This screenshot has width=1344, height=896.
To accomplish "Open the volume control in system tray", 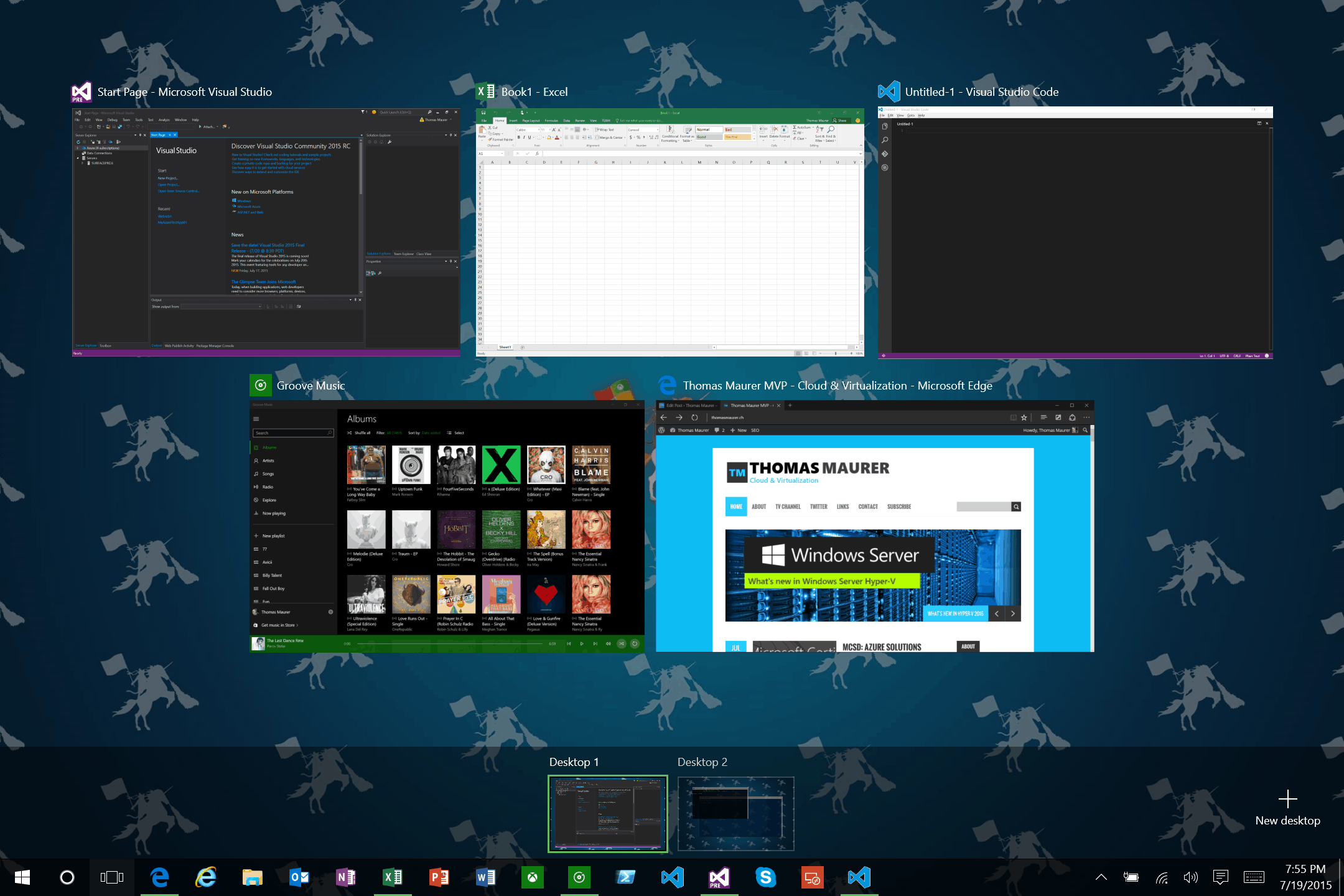I will click(1190, 877).
